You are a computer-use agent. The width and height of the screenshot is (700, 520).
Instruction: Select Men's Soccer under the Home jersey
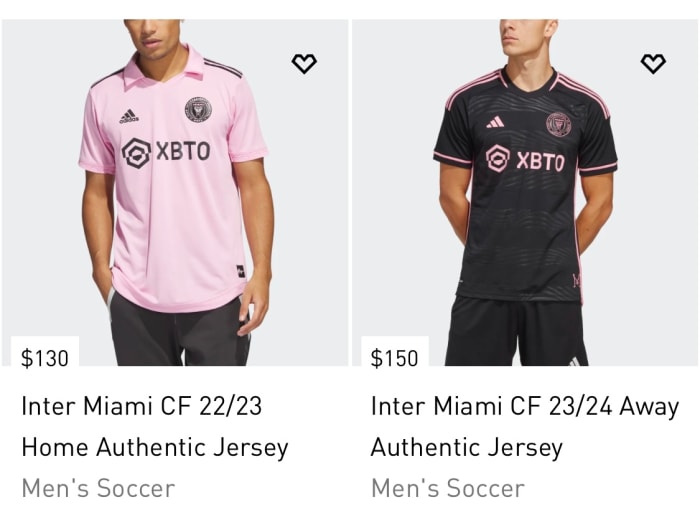point(98,488)
